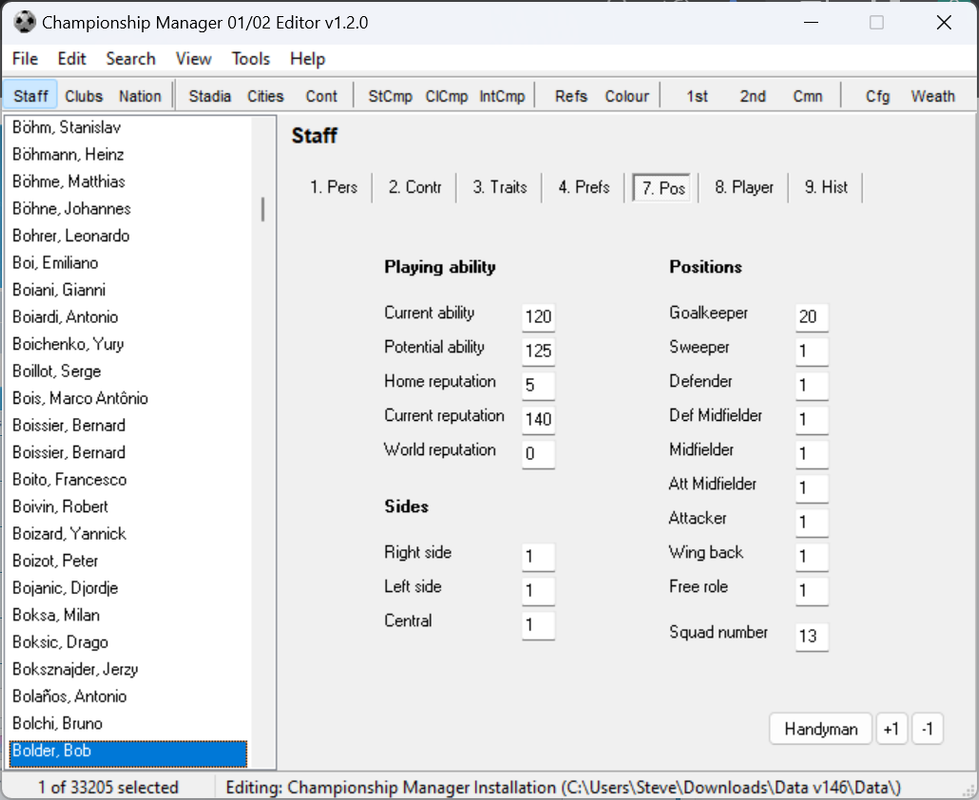Switch to the Nation section
Viewport: 979px width, 800px height.
pos(140,96)
